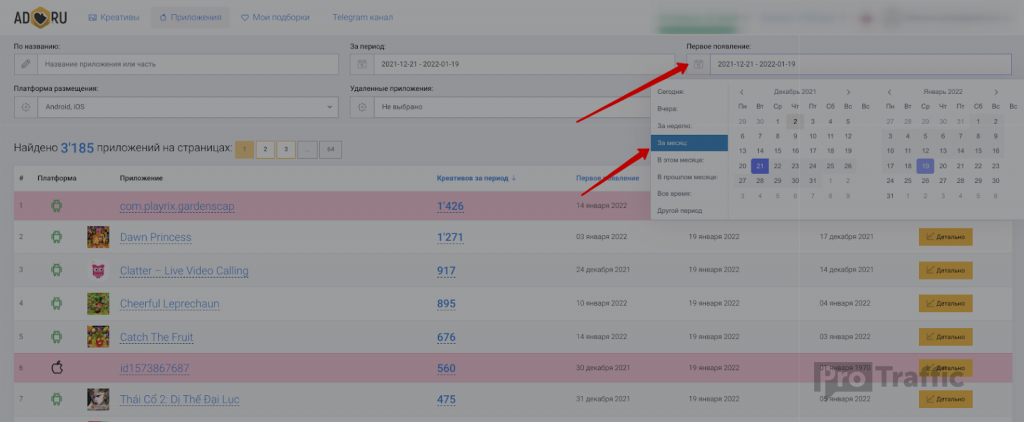Click the Clatter owl app icon
Image resolution: width=1024 pixels, height=422 pixels.
[98, 270]
